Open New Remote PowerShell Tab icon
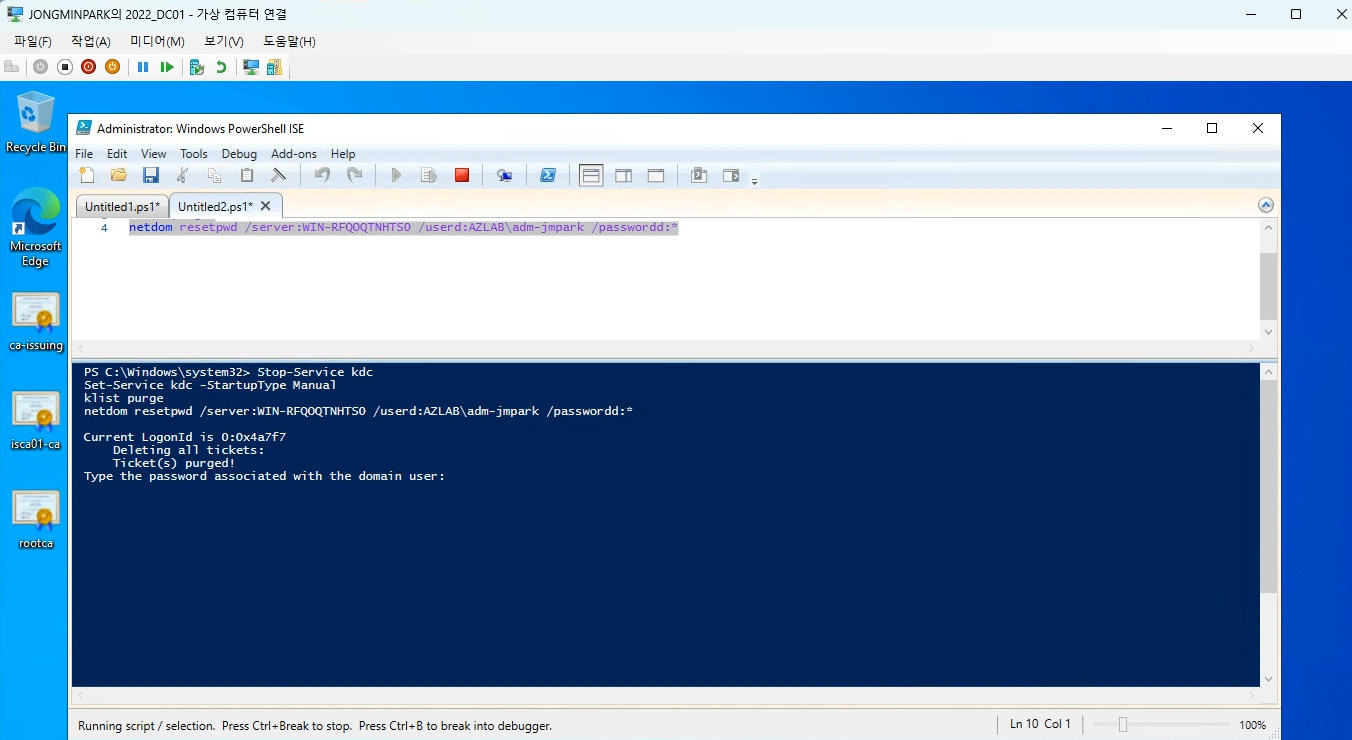The height and width of the screenshot is (740, 1352). [505, 176]
